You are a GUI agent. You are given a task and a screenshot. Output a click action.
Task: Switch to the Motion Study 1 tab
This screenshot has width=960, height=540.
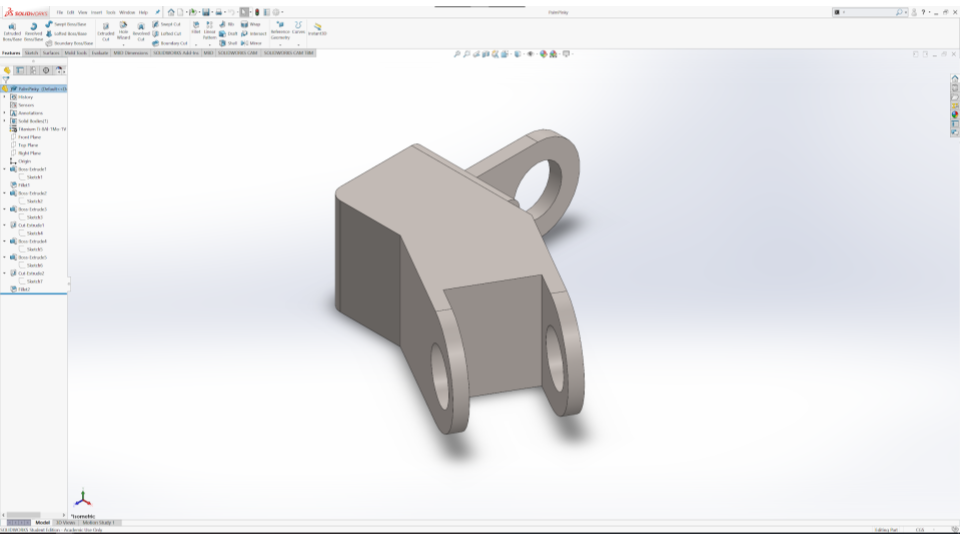click(99, 522)
